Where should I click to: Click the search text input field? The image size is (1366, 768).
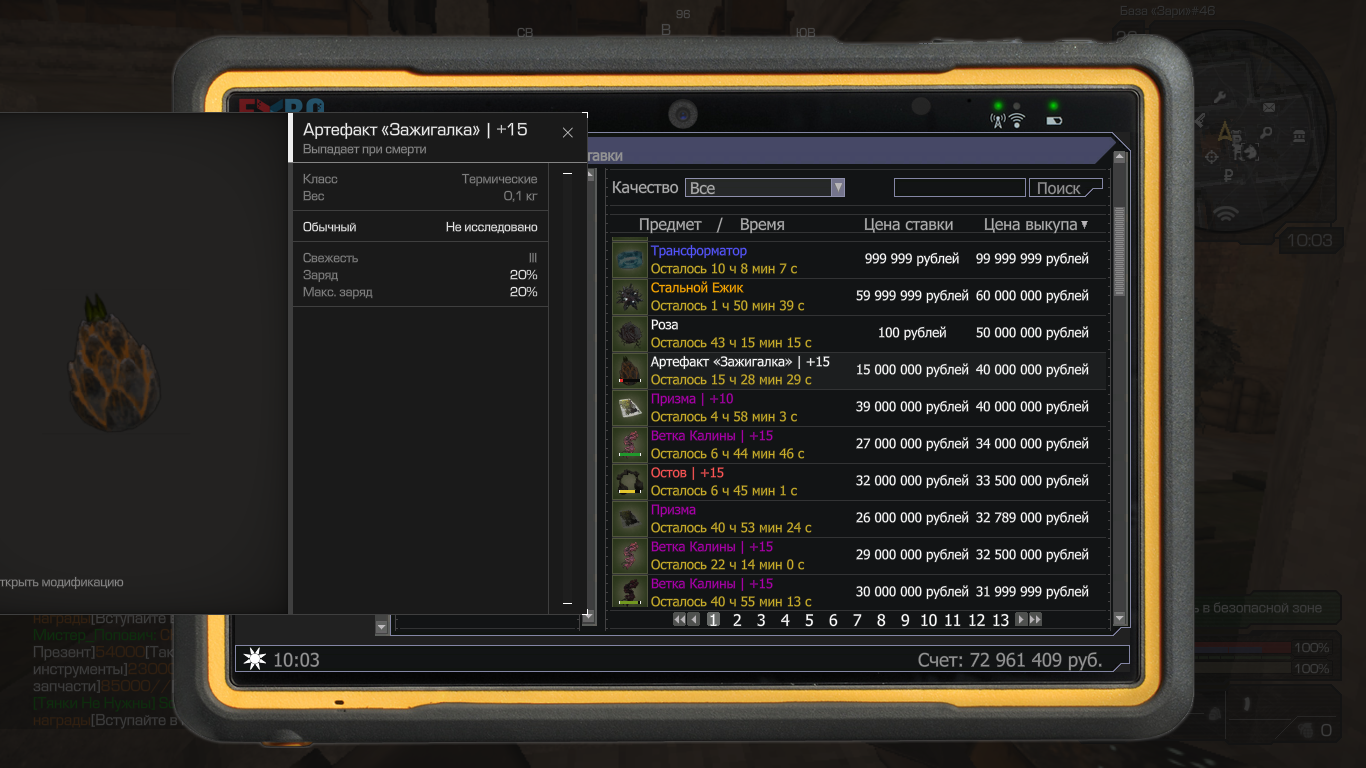coord(959,188)
